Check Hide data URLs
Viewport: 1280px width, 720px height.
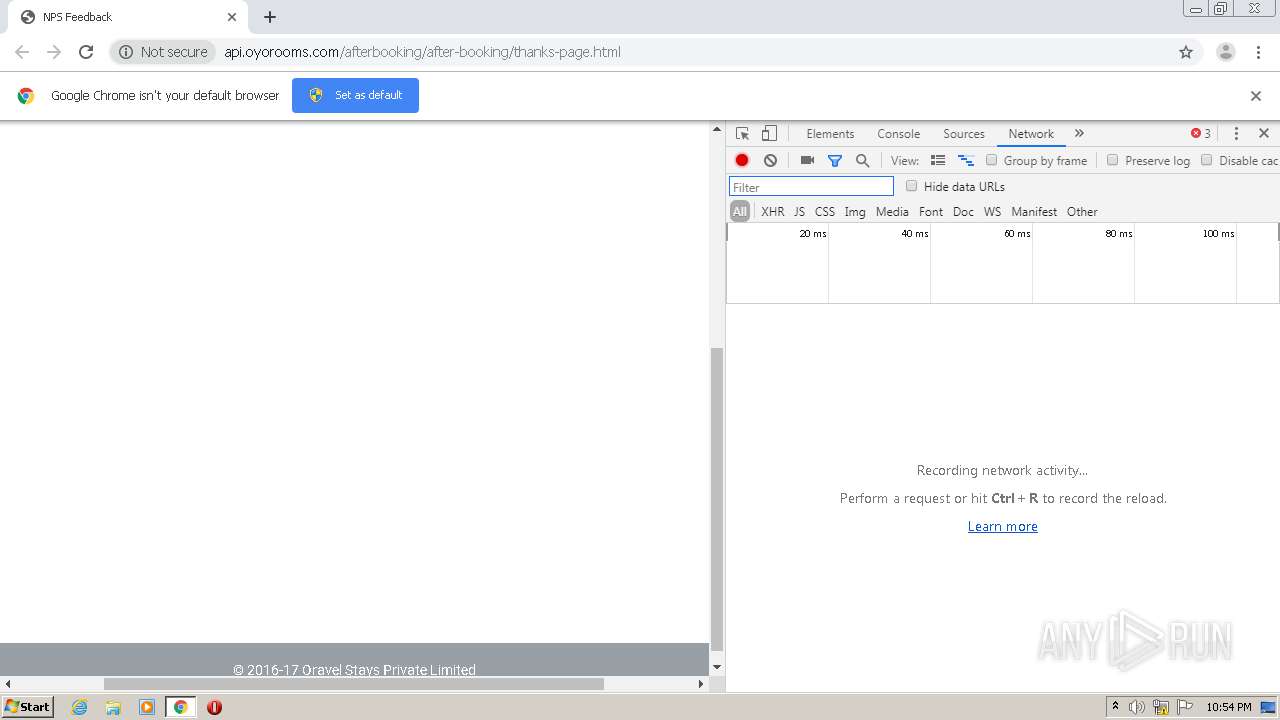pyautogui.click(x=911, y=186)
